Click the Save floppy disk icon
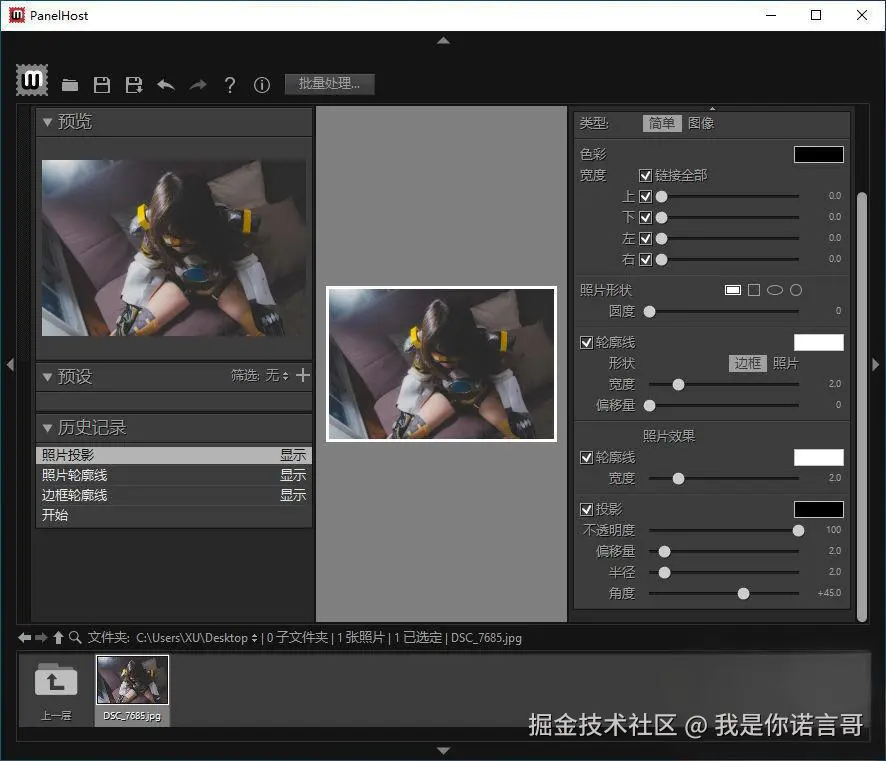Viewport: 886px width, 761px height. 102,85
